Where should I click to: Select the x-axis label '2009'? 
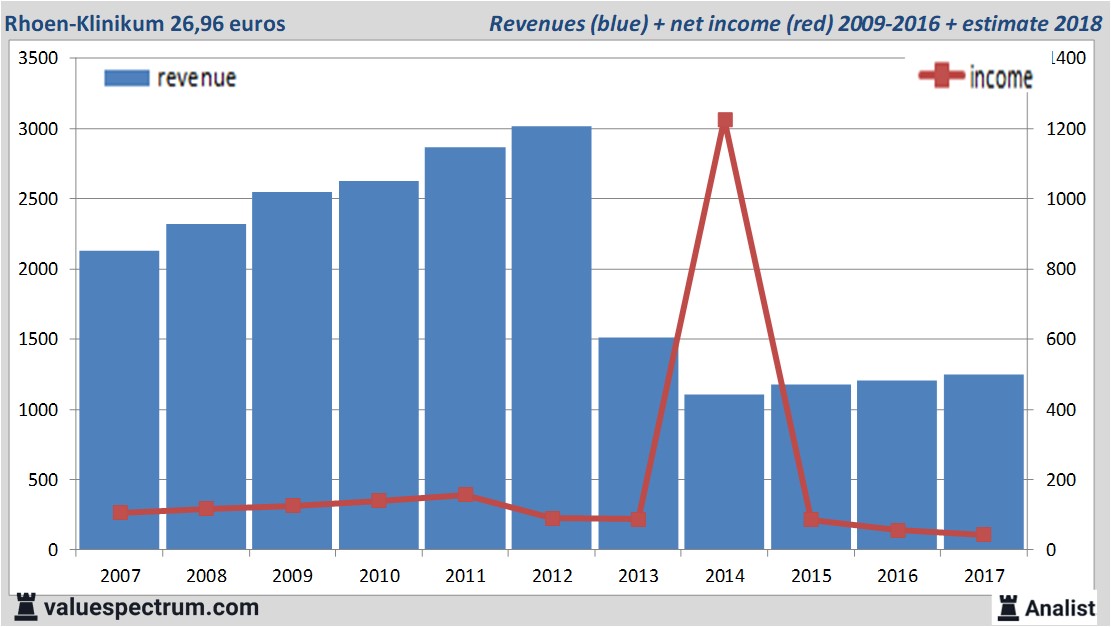pos(293,575)
